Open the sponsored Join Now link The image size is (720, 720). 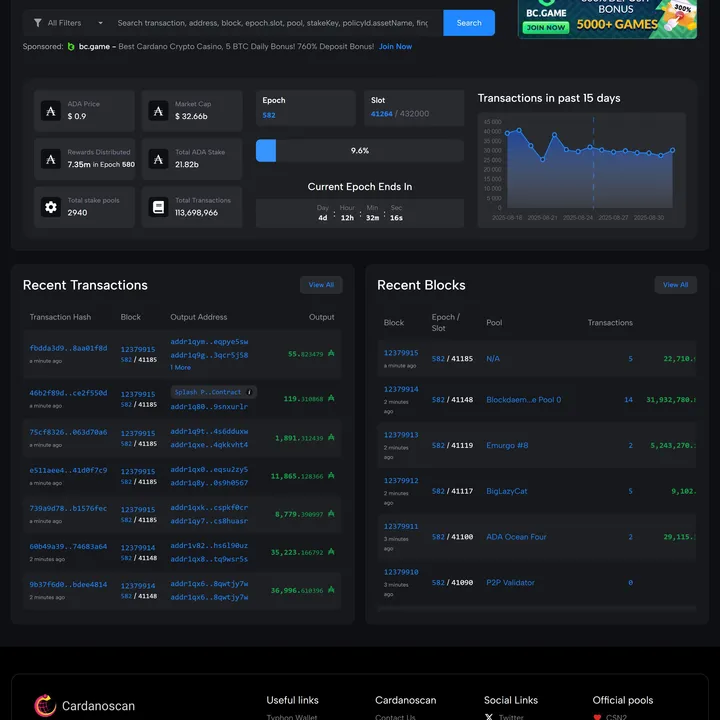coord(395,47)
